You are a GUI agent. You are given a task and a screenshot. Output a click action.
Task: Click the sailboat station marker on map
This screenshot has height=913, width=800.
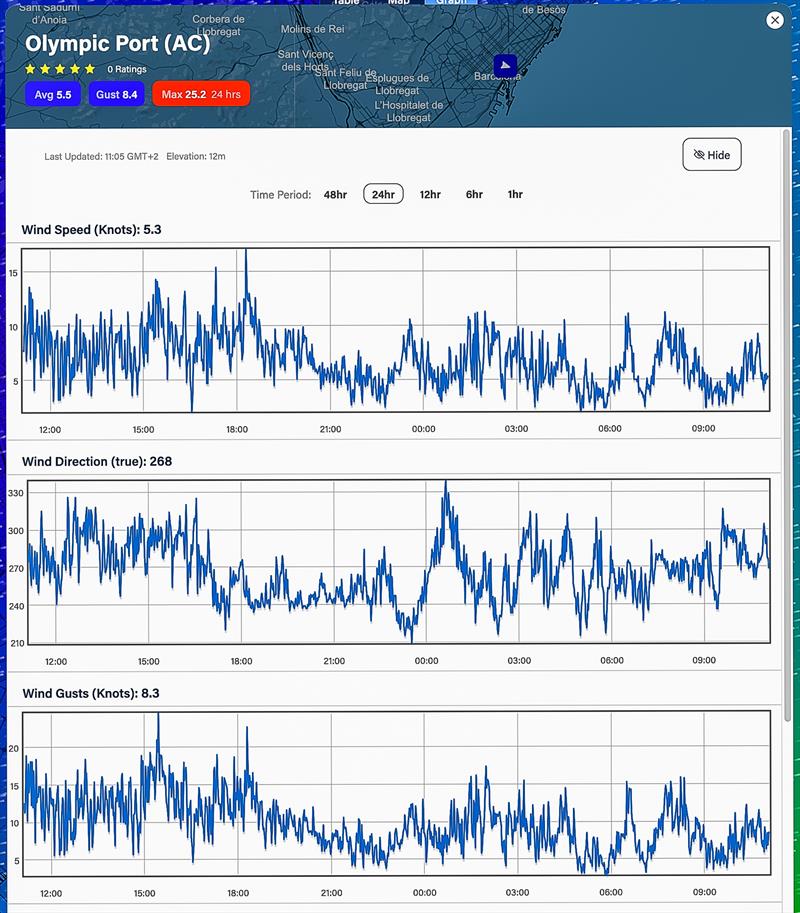[505, 65]
